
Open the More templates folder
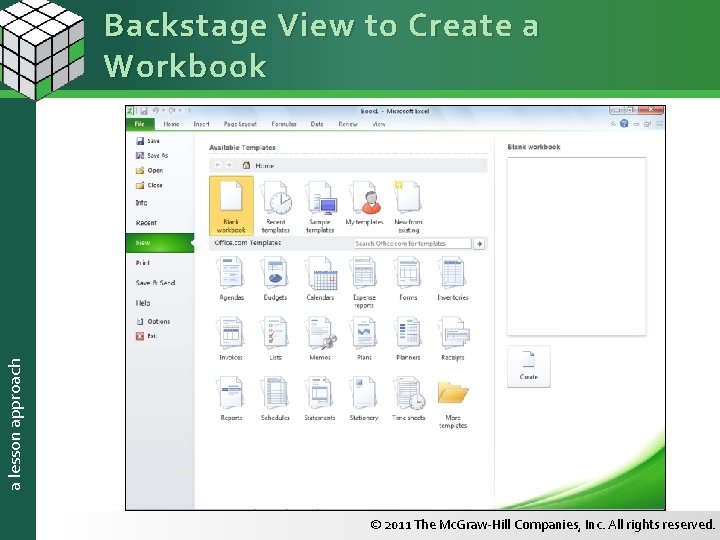tap(453, 403)
